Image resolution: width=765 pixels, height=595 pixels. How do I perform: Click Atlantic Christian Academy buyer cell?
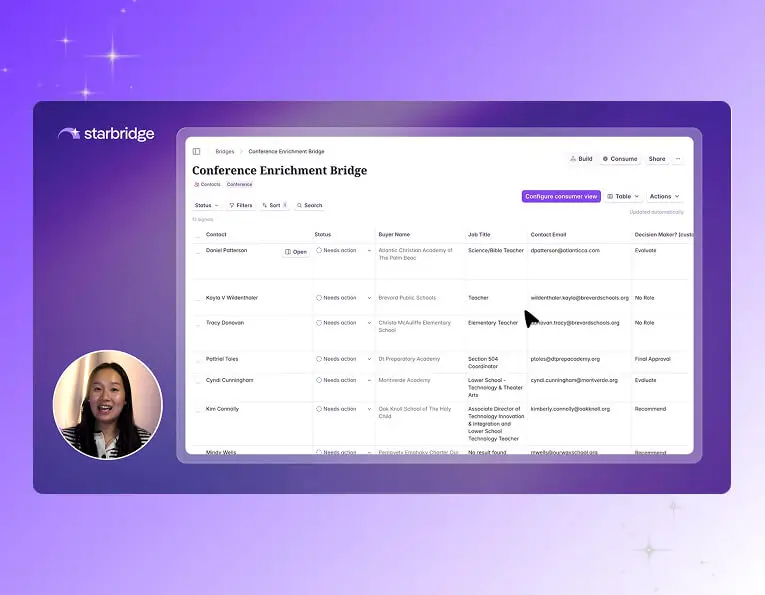[415, 254]
